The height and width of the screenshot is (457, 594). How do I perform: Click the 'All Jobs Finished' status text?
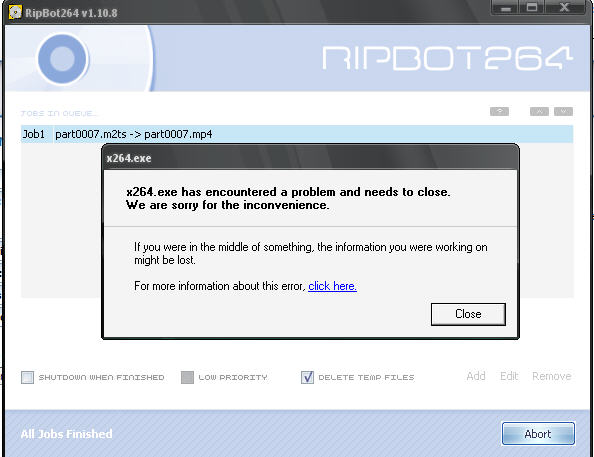66,434
